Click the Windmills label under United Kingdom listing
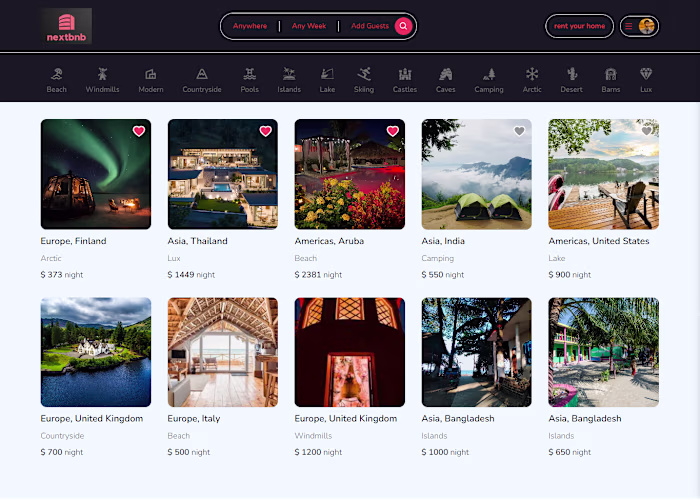The width and height of the screenshot is (700, 500). [x=313, y=436]
